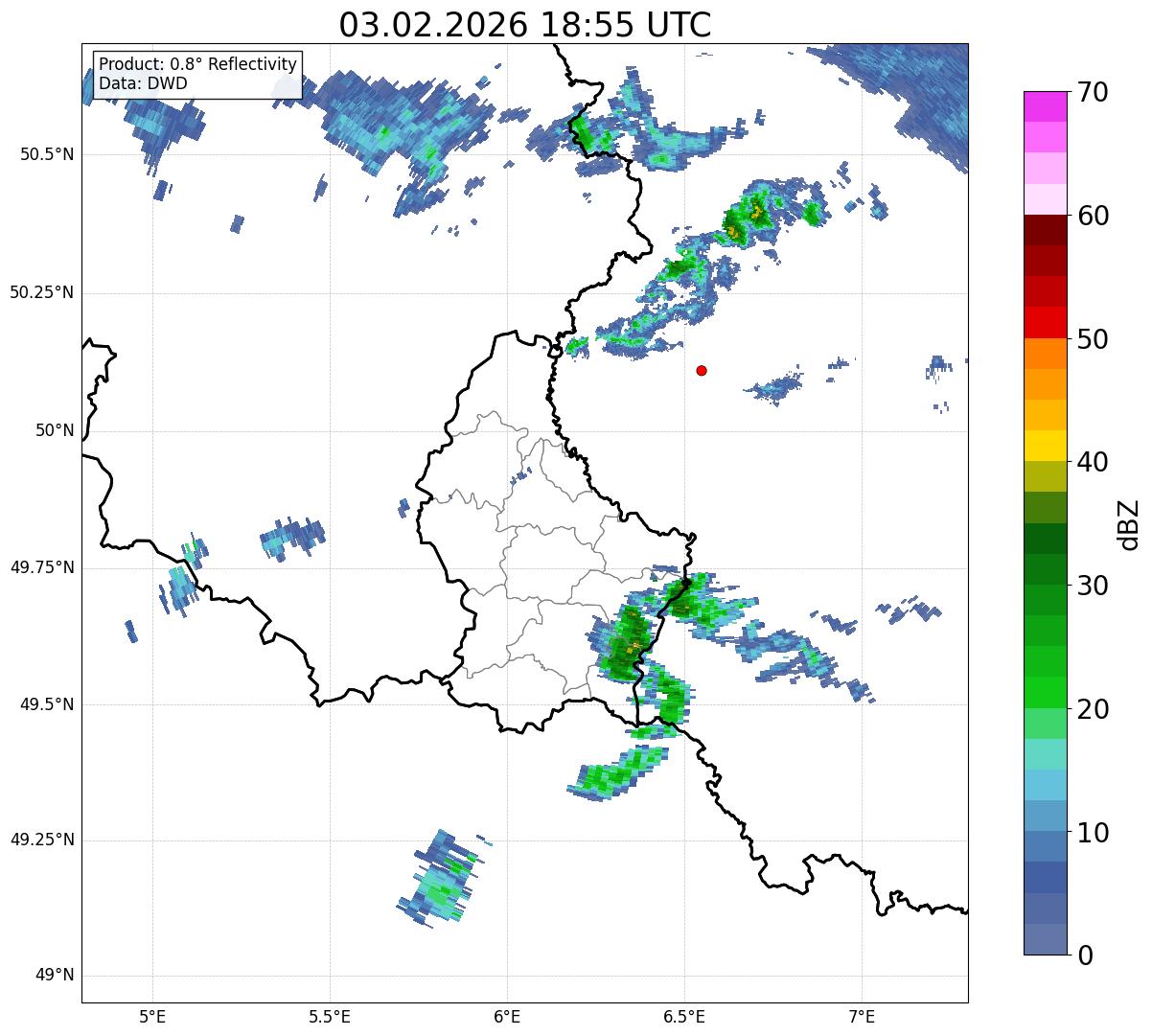Click the colorbar tick label 40
The image size is (1152, 1036).
coord(1092,463)
